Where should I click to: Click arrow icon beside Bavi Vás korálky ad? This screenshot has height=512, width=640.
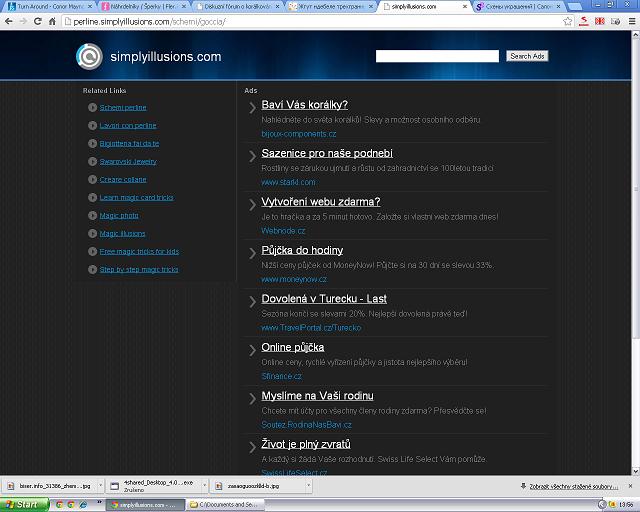253,107
